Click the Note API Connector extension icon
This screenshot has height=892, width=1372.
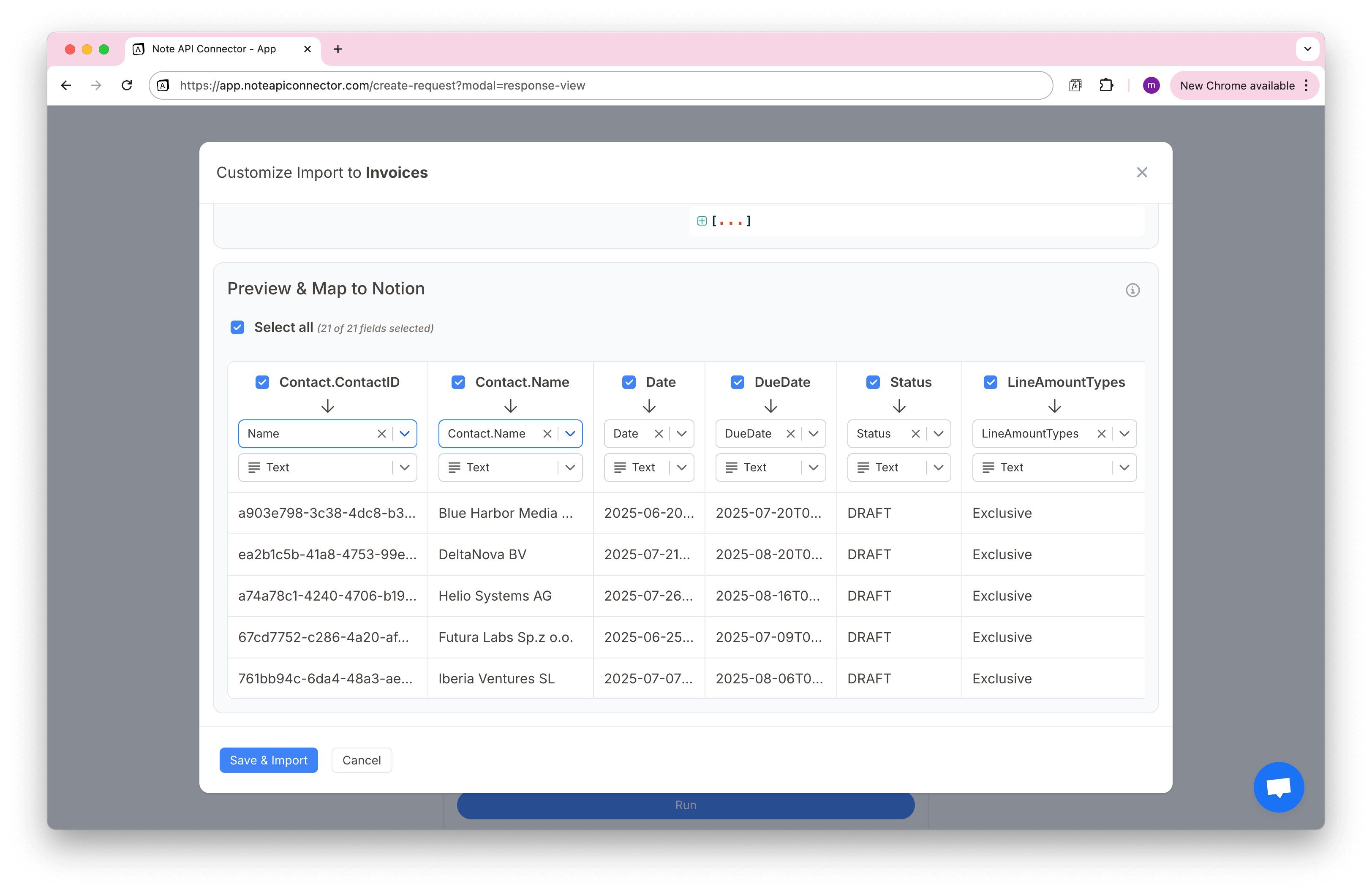1075,85
